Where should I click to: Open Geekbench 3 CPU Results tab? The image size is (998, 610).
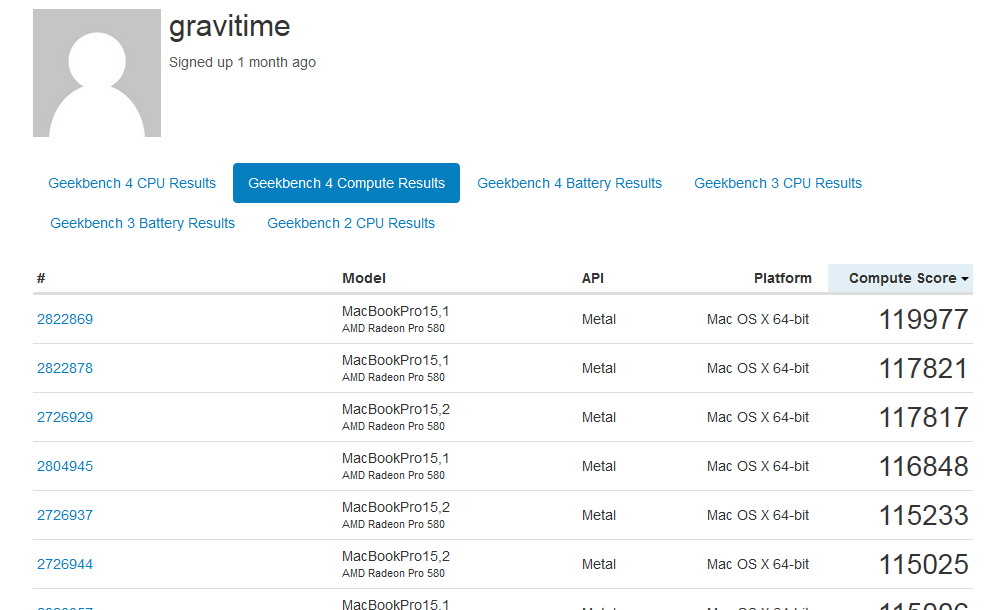[778, 183]
